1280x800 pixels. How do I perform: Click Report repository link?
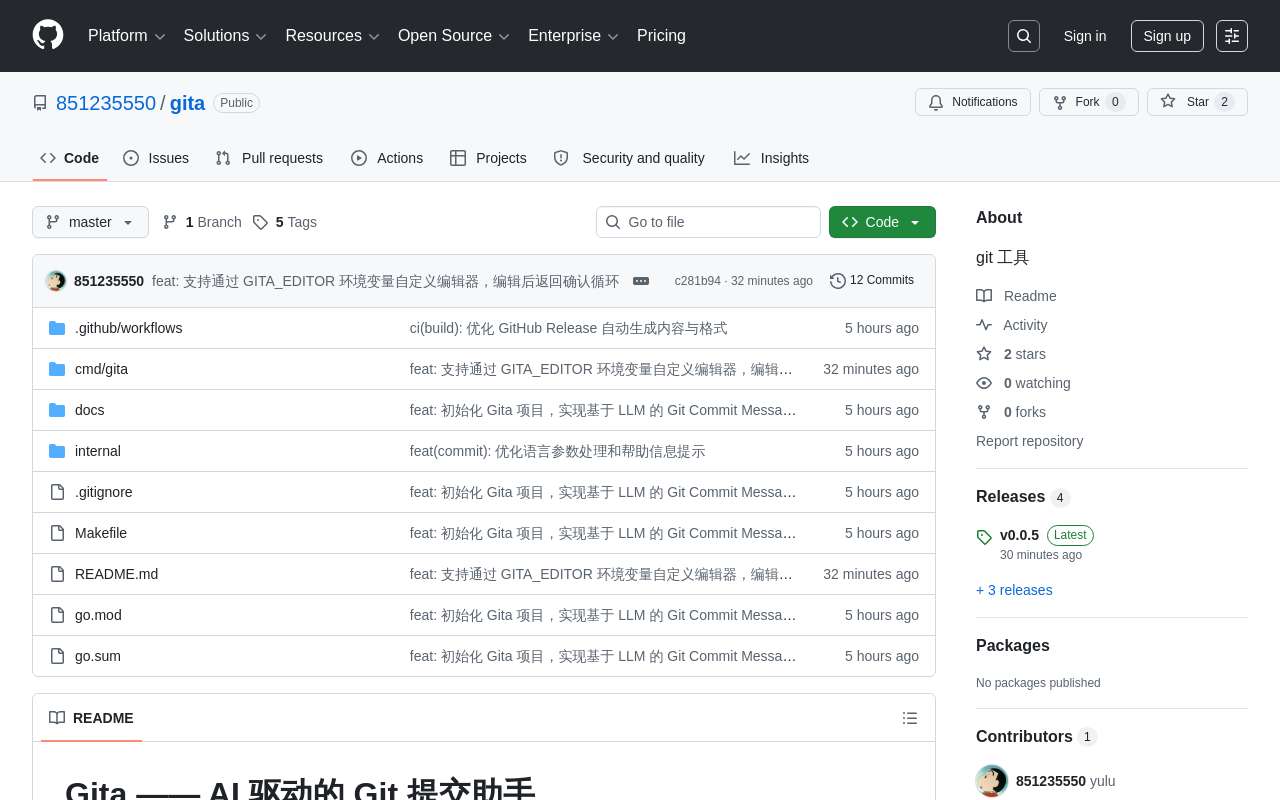coord(1029,441)
